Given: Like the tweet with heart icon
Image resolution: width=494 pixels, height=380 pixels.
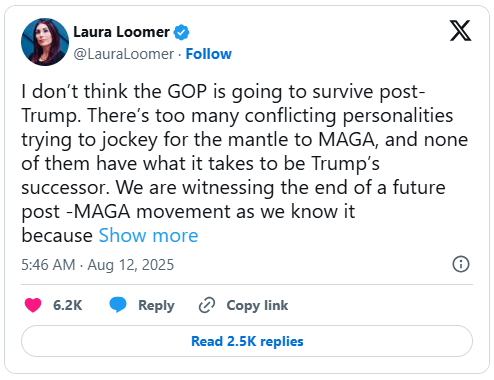Looking at the screenshot, I should click(33, 305).
